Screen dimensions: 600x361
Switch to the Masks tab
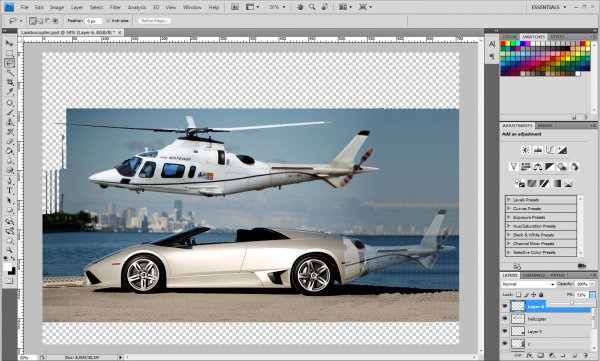click(x=545, y=126)
